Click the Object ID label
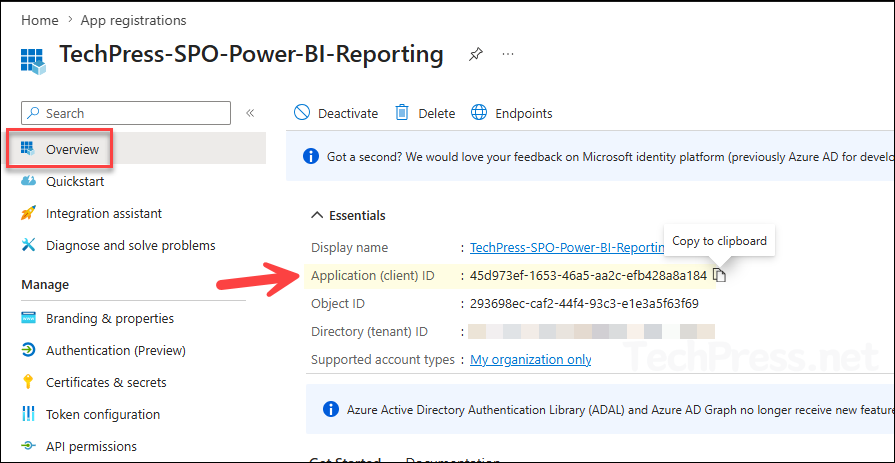This screenshot has width=895, height=463. 338,304
